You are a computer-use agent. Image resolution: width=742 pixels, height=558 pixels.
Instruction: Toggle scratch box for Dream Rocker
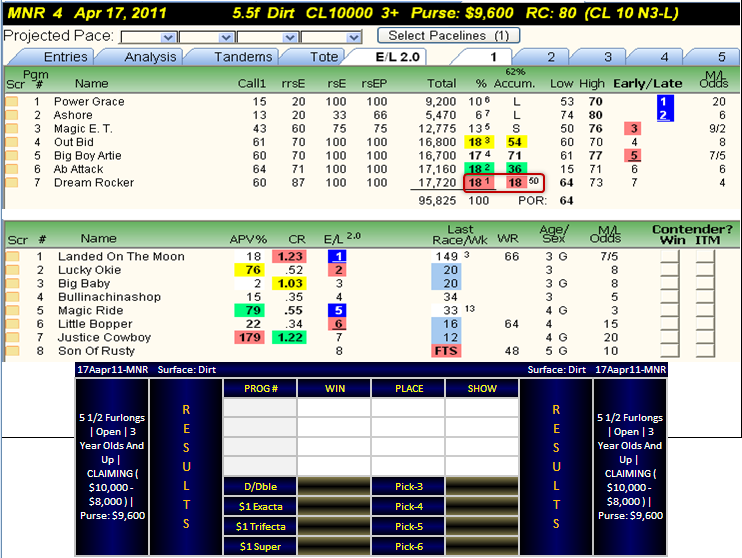[x=12, y=183]
